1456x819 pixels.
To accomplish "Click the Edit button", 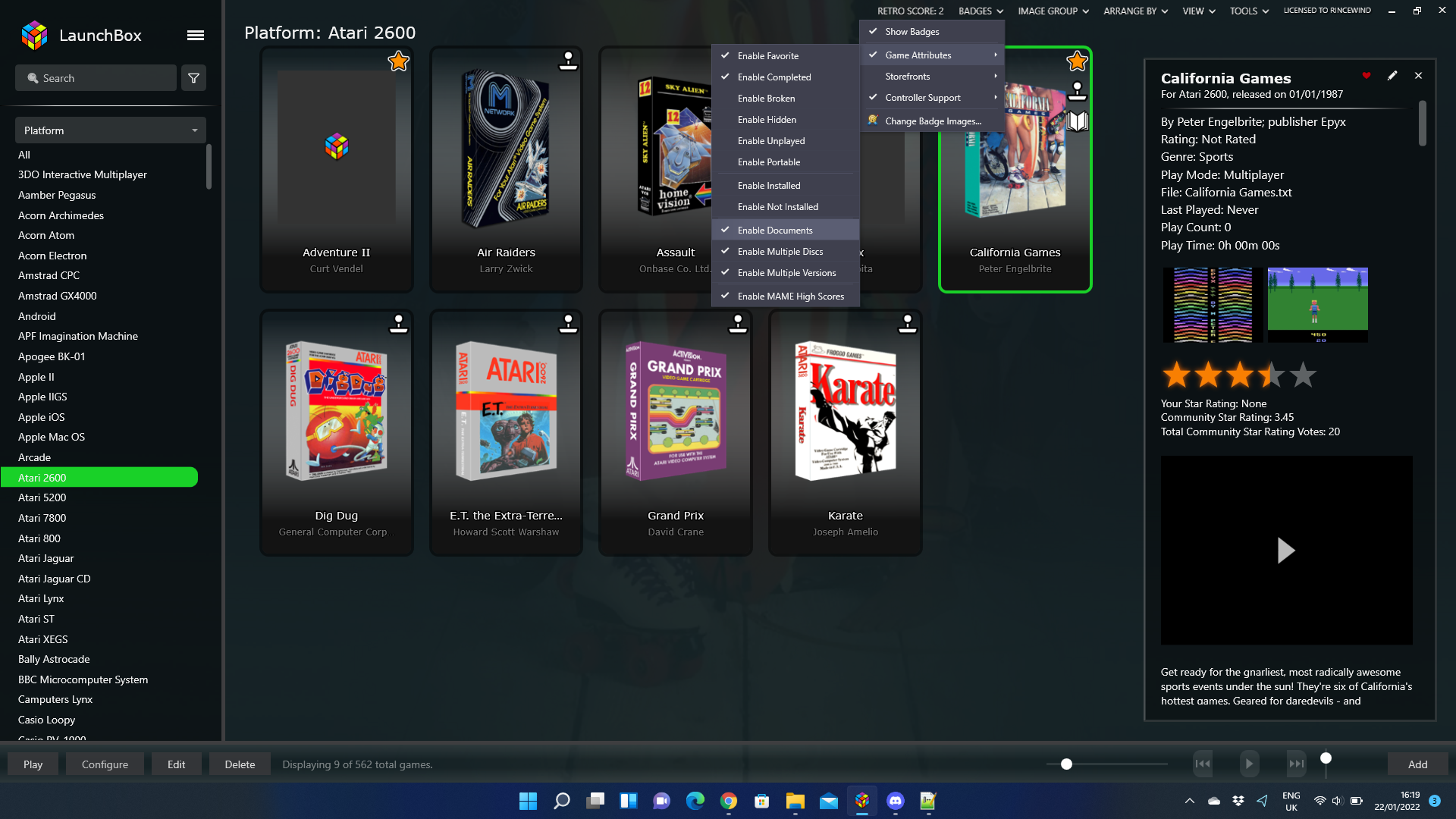I will click(176, 764).
